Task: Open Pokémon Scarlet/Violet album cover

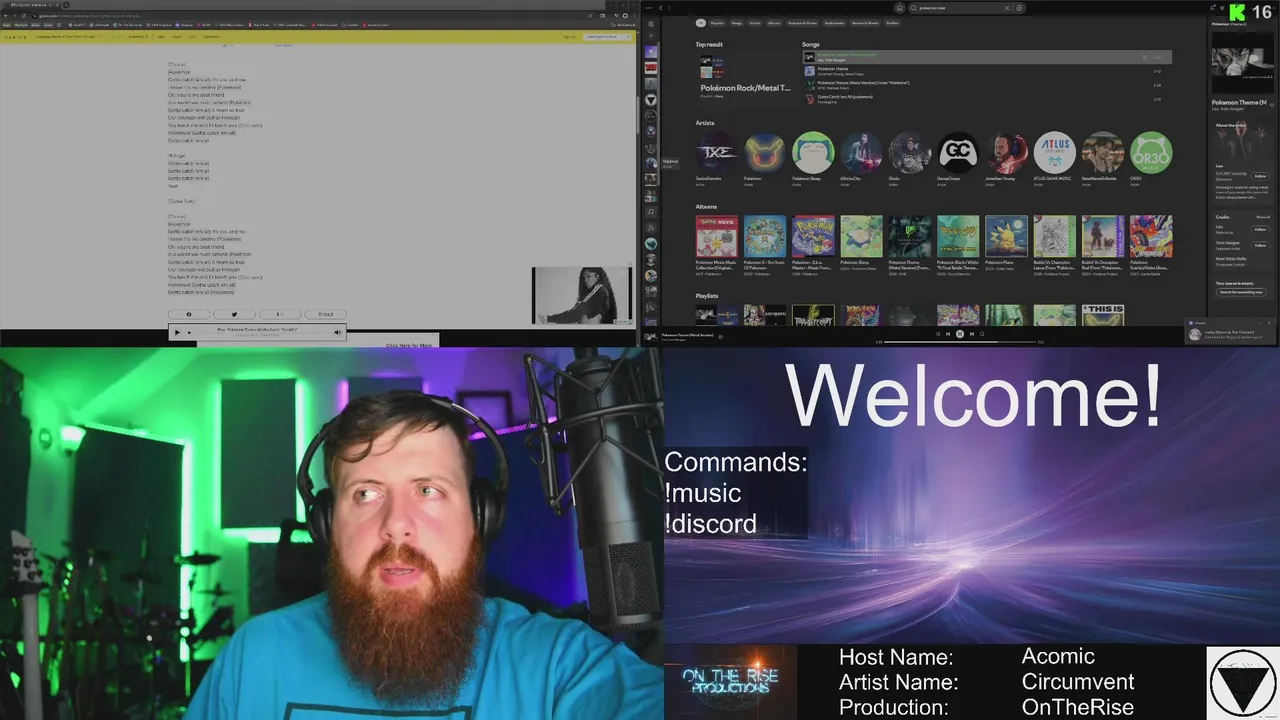Action: 1151,236
